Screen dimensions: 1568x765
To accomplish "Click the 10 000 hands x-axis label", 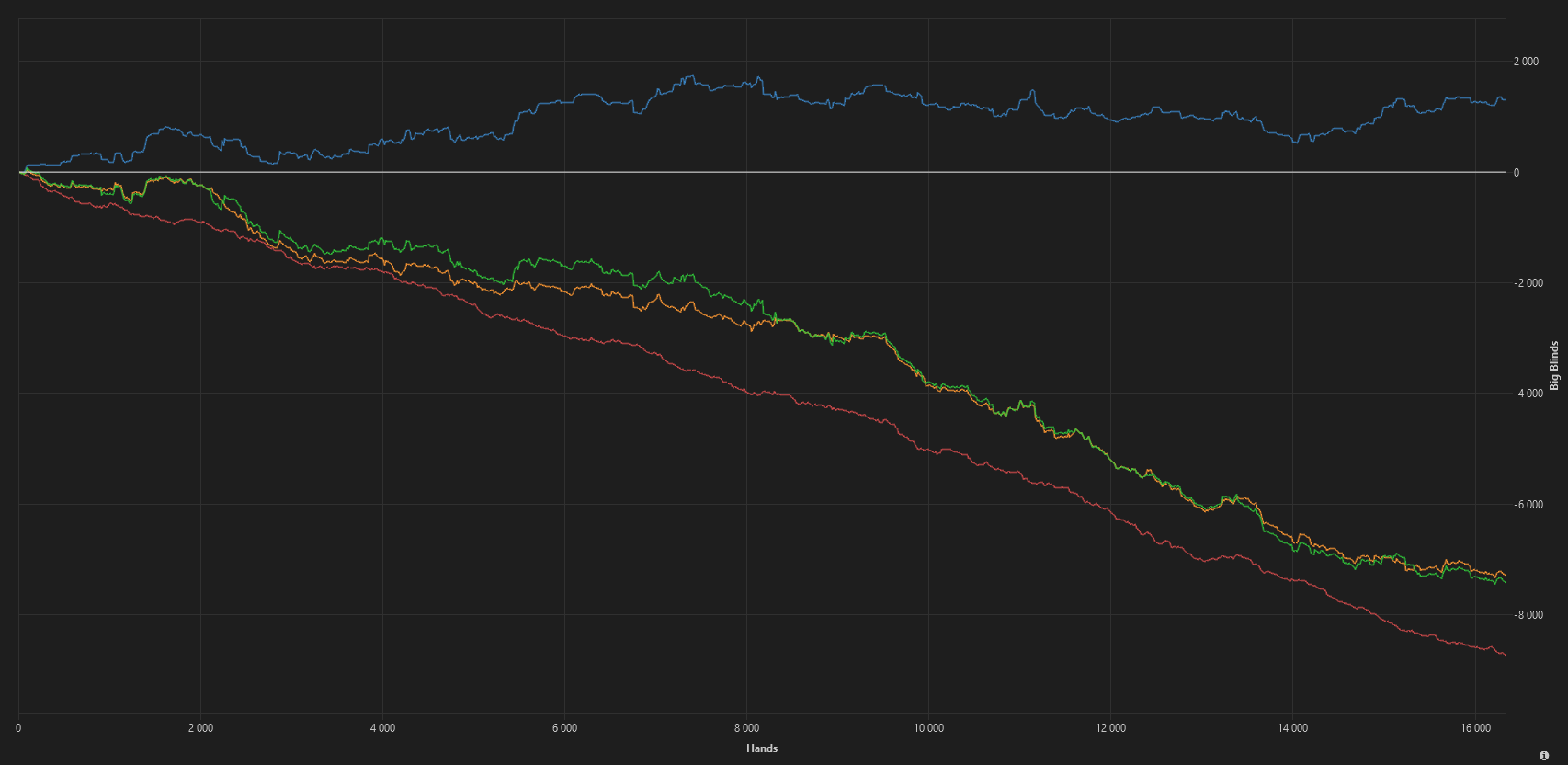I will pyautogui.click(x=928, y=728).
